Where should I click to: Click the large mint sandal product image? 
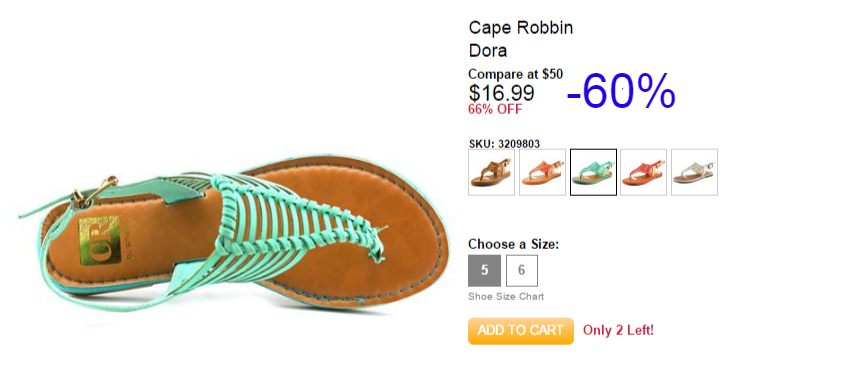point(234,234)
